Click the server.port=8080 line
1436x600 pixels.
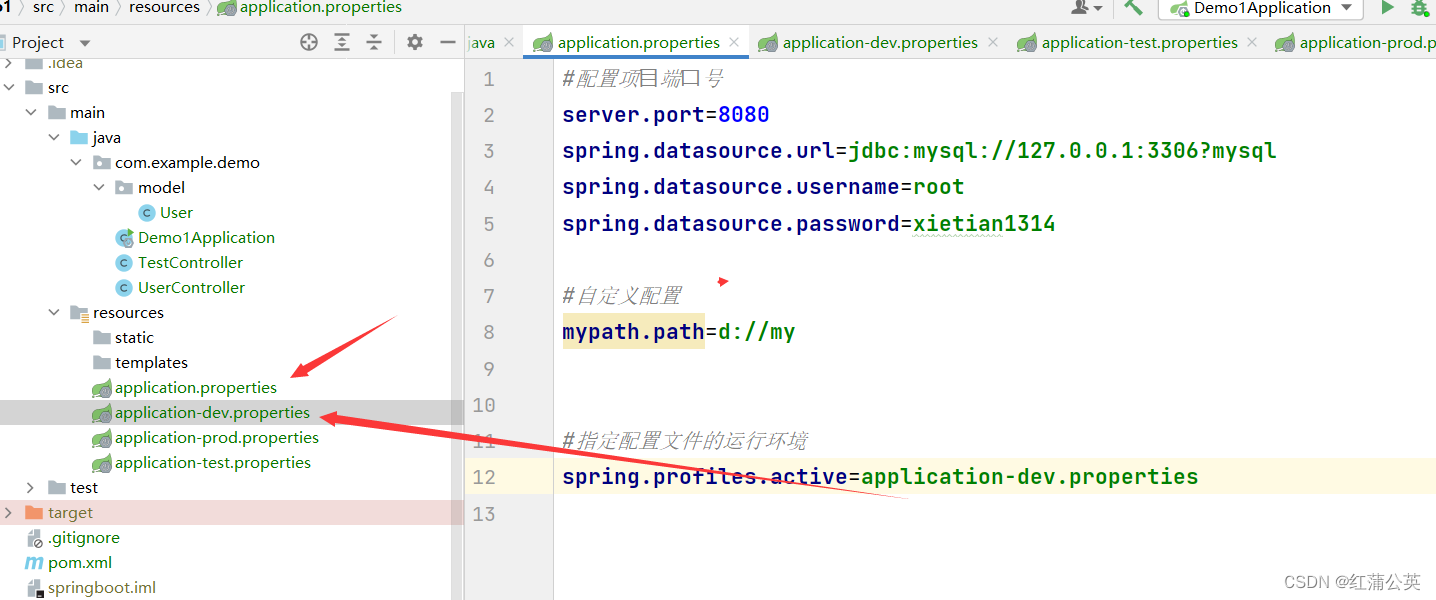(x=665, y=114)
